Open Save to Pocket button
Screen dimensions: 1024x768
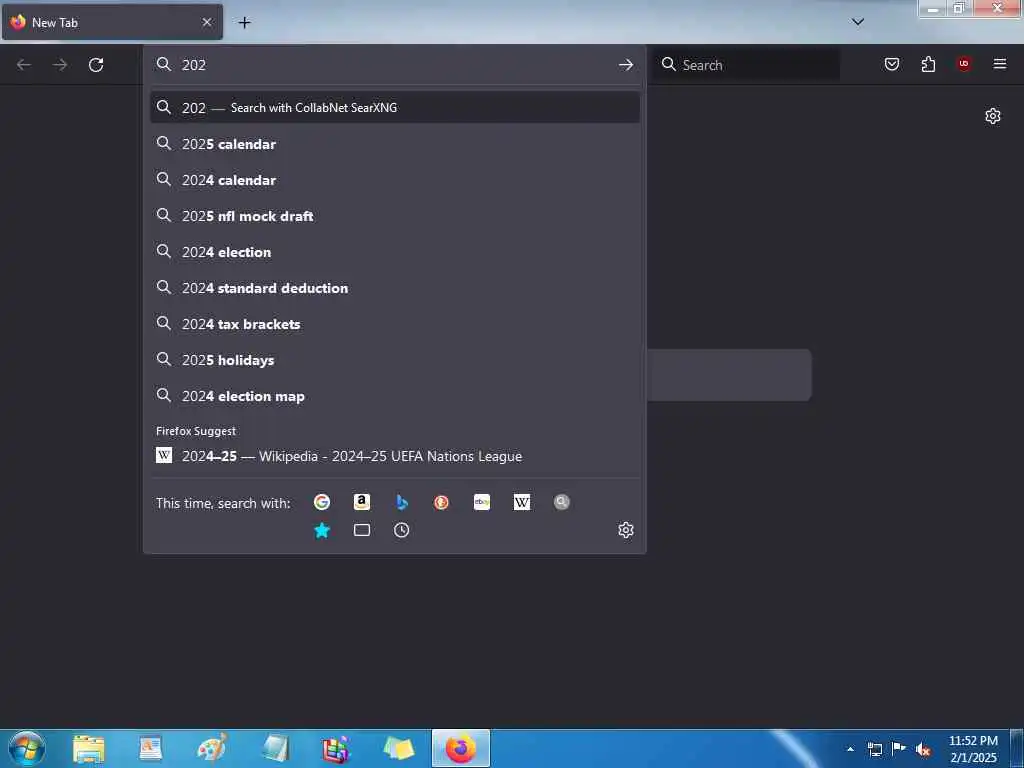tap(892, 64)
